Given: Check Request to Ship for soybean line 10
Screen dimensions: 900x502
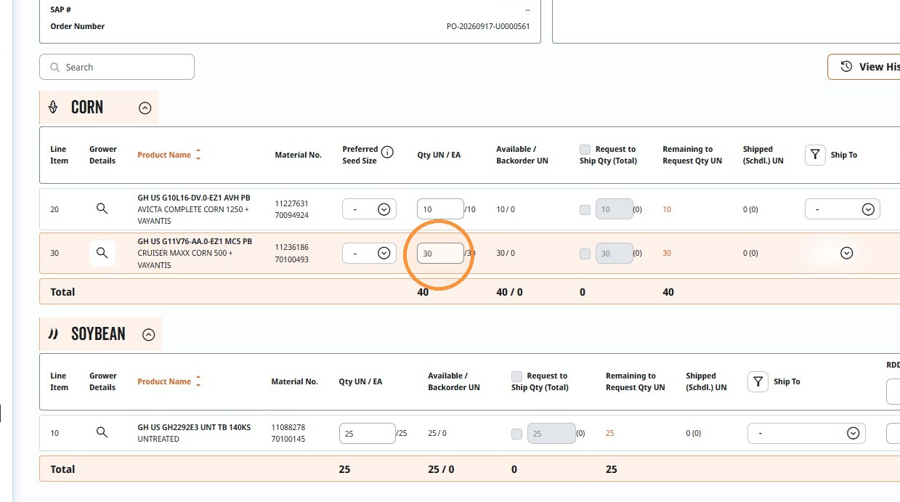Looking at the screenshot, I should 517,434.
